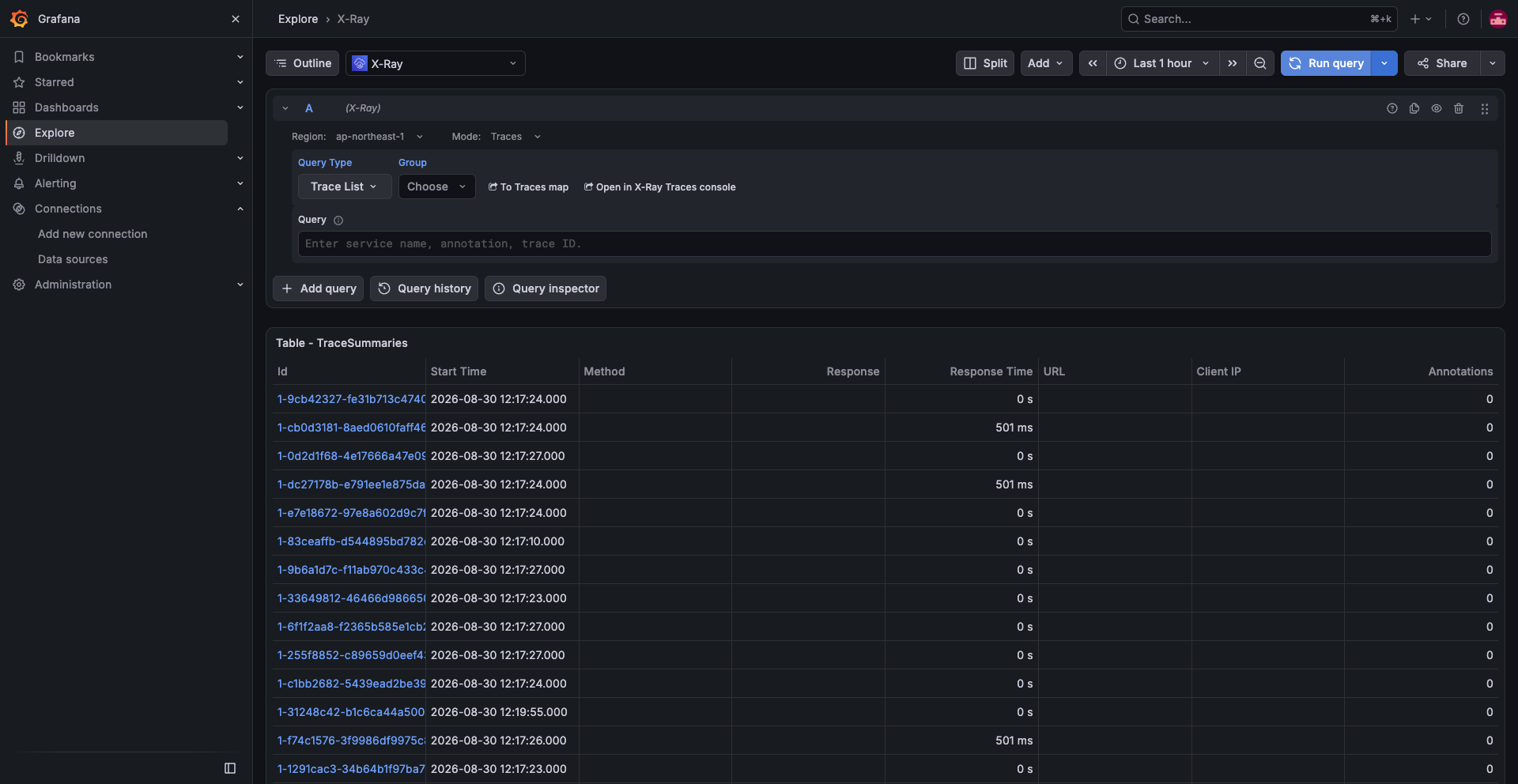Viewport: 1518px width, 784px height.
Task: Open the X-Ray data source picker
Action: pyautogui.click(x=436, y=63)
